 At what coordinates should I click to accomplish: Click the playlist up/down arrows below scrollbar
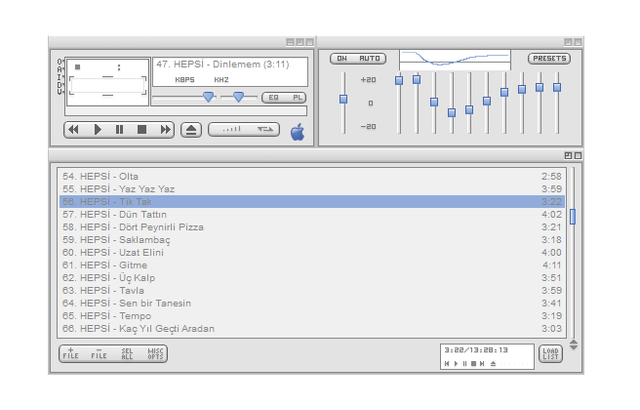[573, 345]
